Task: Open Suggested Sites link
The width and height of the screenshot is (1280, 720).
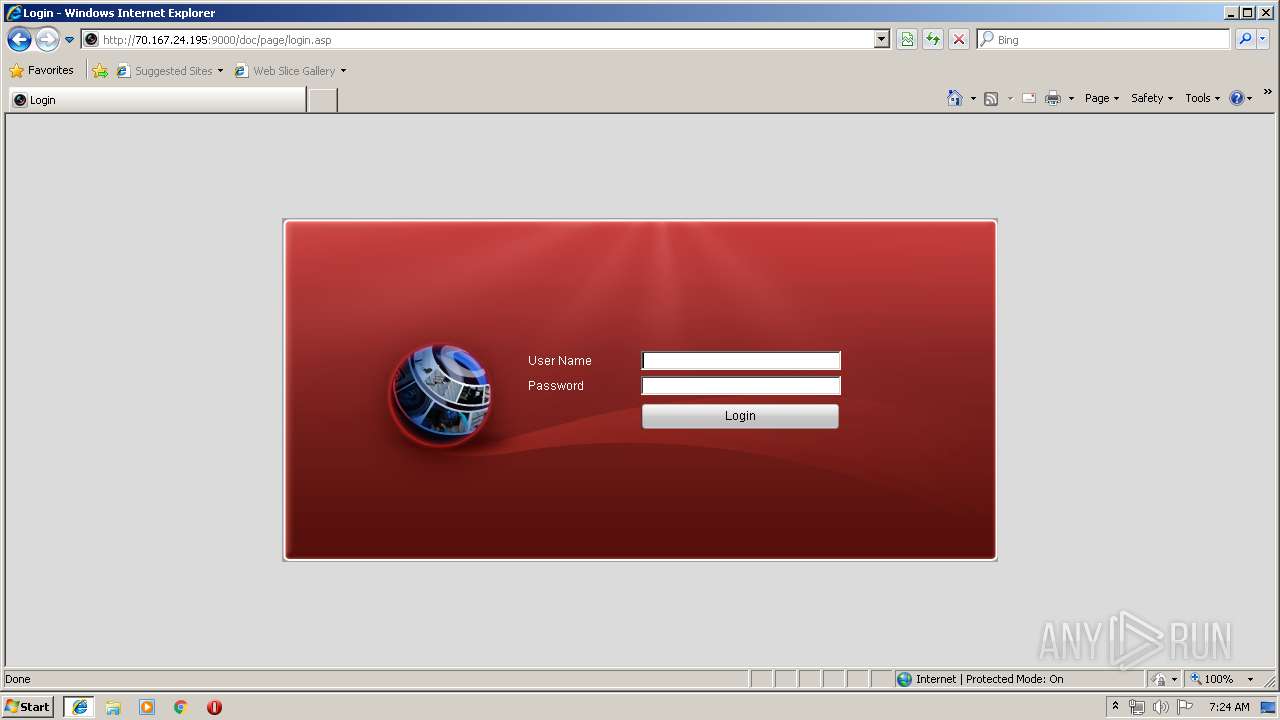Action: (169, 71)
